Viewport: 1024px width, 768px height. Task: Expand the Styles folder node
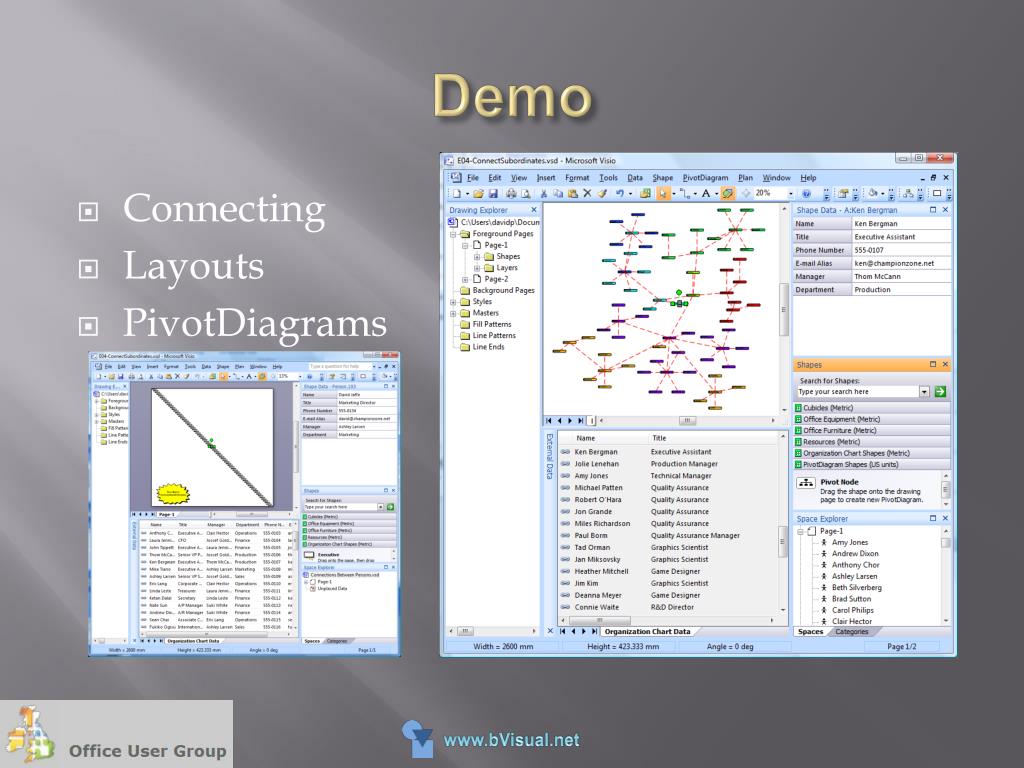453,302
